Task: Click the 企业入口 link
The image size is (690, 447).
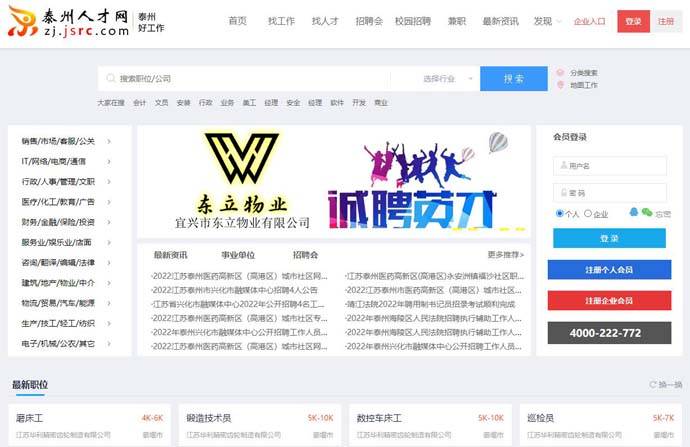Action: point(590,21)
